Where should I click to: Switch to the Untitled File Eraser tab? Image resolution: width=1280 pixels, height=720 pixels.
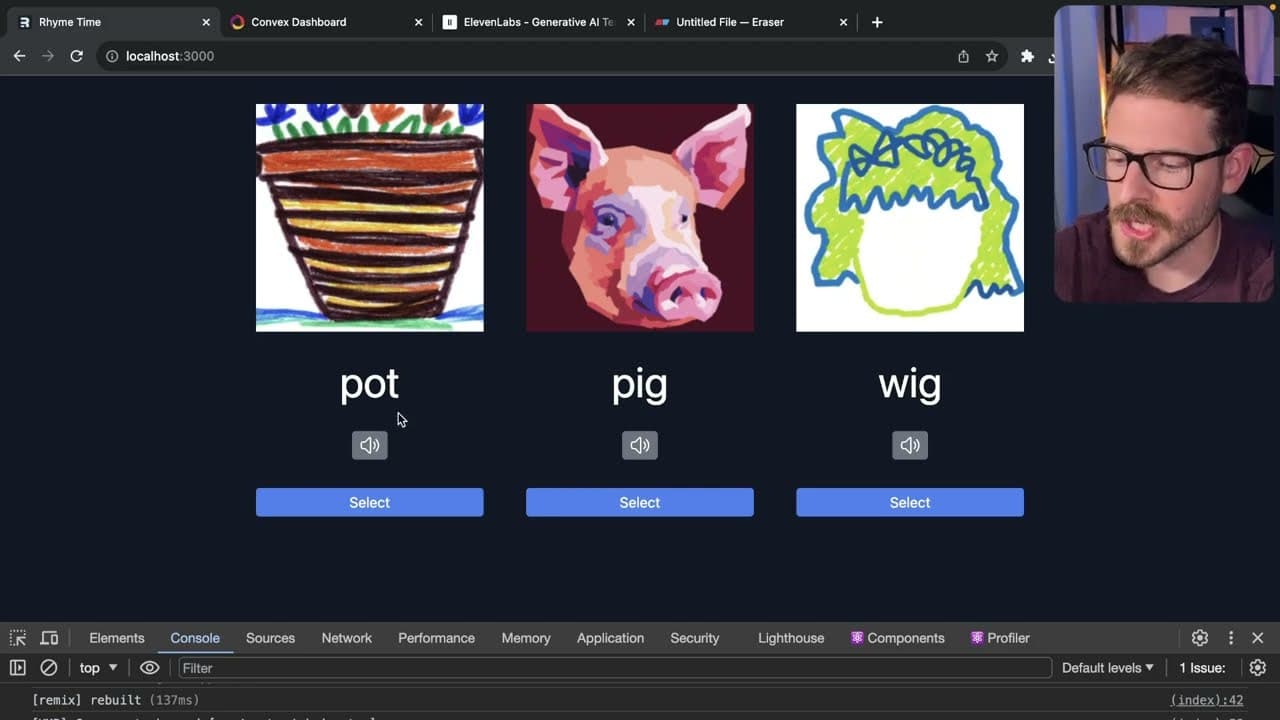[x=750, y=22]
